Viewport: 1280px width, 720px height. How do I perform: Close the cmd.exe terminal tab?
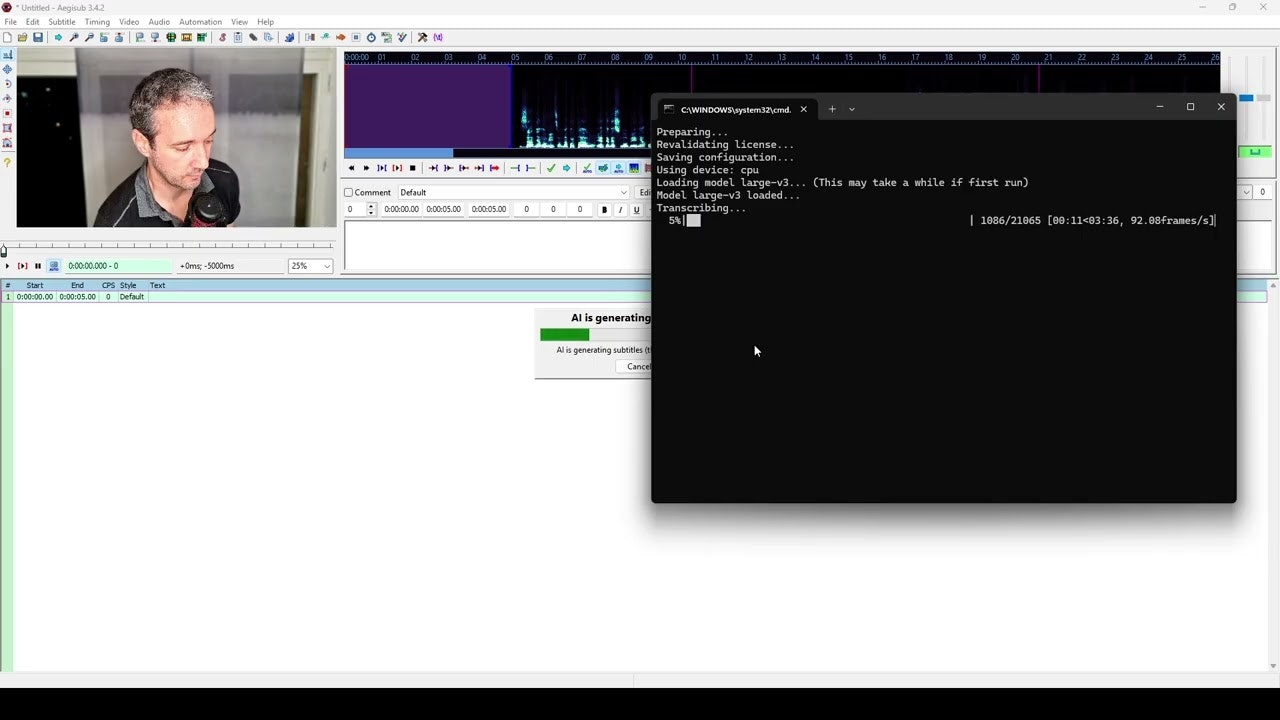pos(803,109)
